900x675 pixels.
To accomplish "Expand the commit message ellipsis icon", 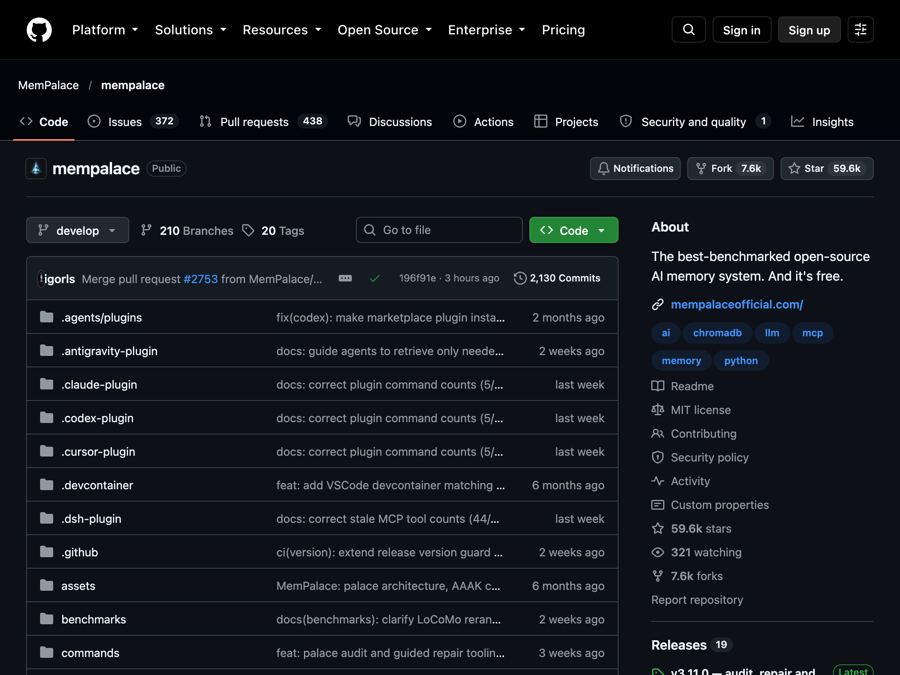I will 345,278.
